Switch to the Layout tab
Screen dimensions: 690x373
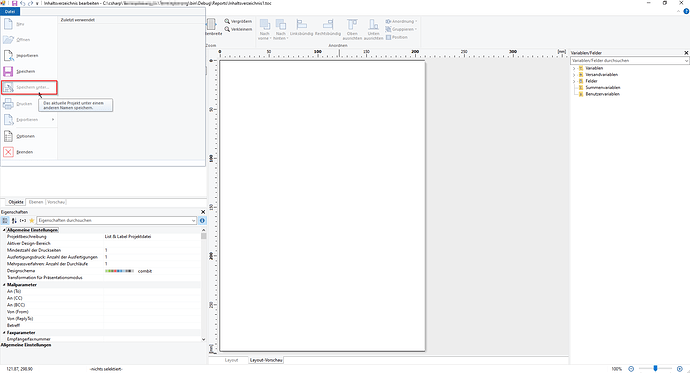tap(231, 360)
